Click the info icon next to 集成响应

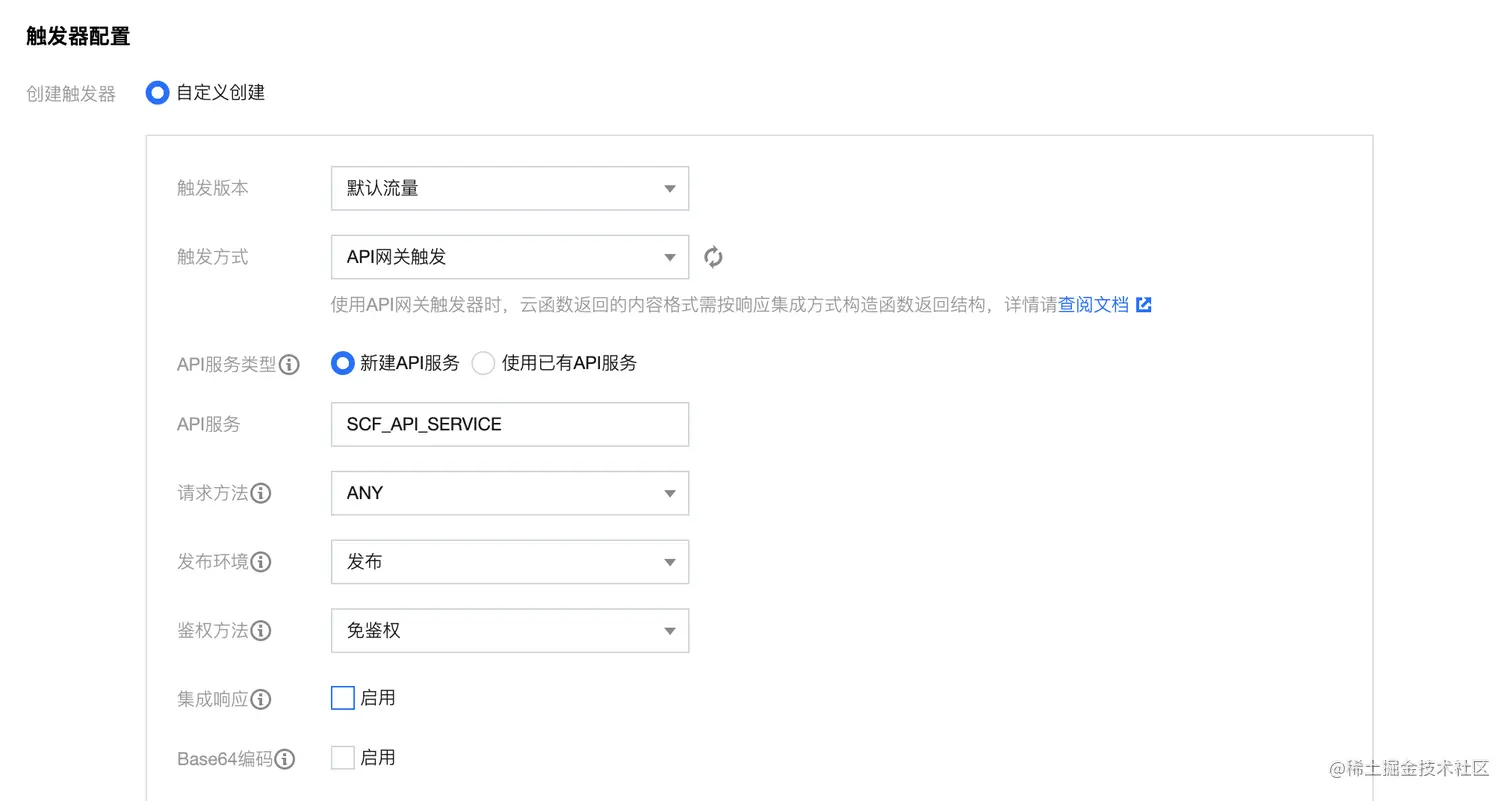(261, 699)
